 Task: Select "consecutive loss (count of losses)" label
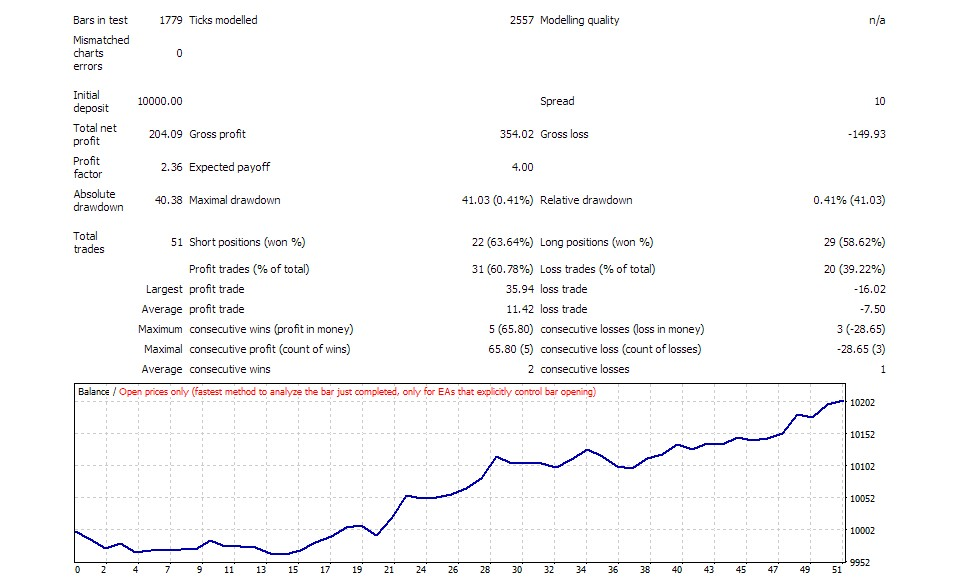[621, 350]
